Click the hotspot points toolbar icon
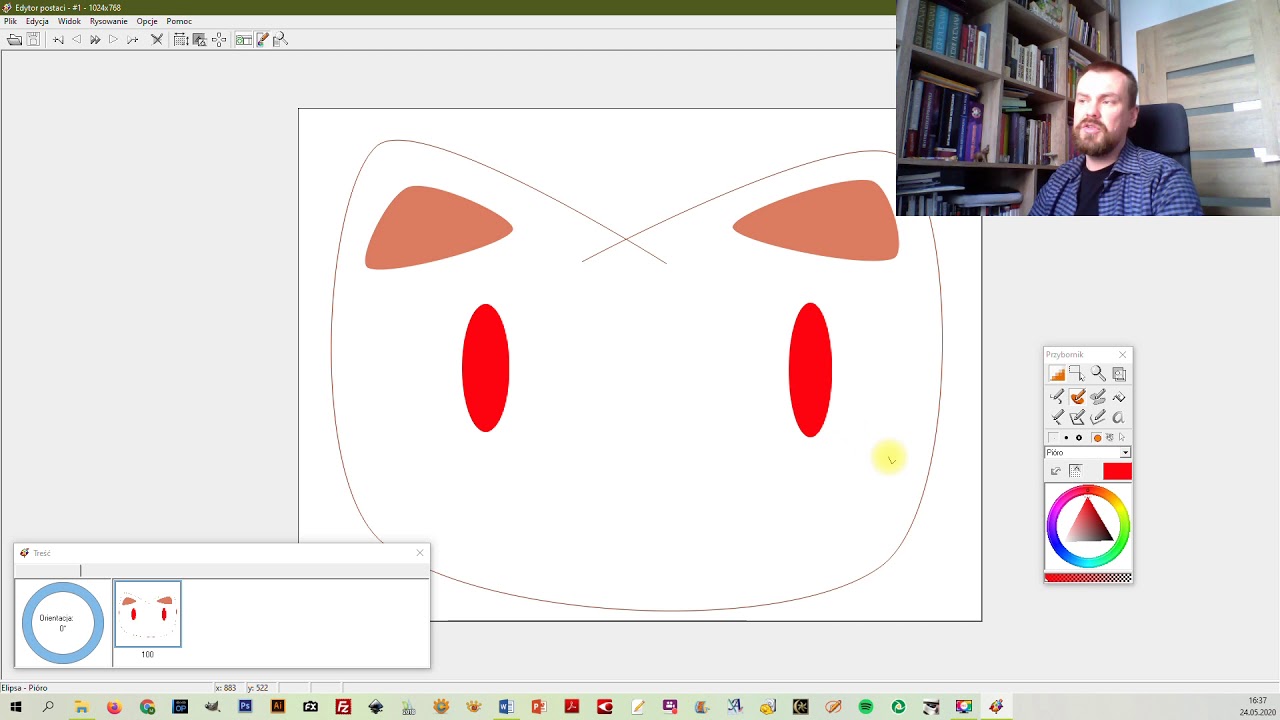 coord(218,40)
